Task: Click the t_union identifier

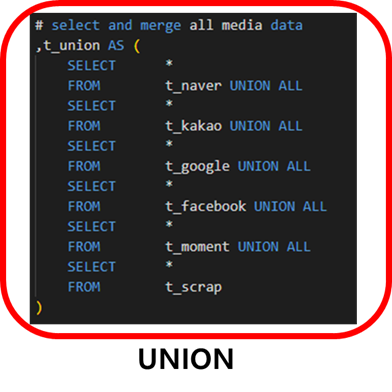Action: tap(72, 45)
